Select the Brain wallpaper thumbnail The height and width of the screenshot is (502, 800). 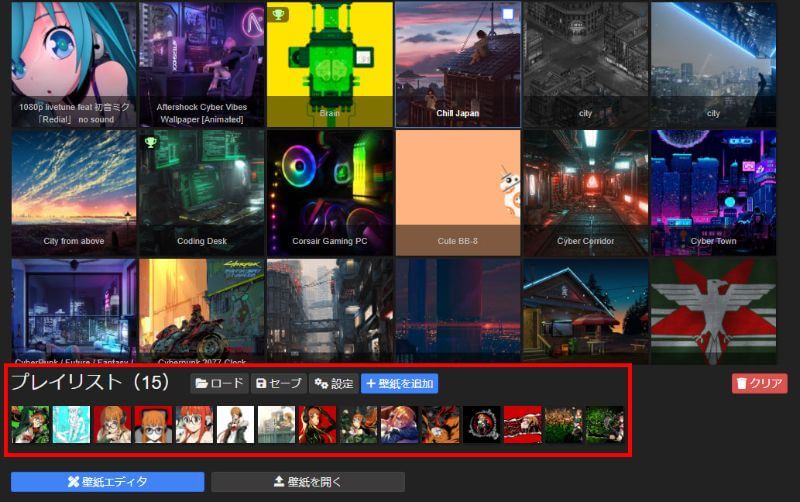(330, 64)
